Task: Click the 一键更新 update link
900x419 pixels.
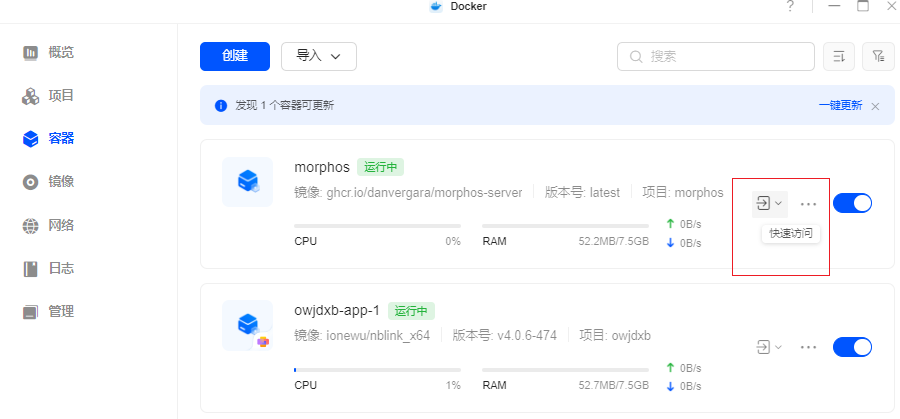Action: [x=840, y=106]
